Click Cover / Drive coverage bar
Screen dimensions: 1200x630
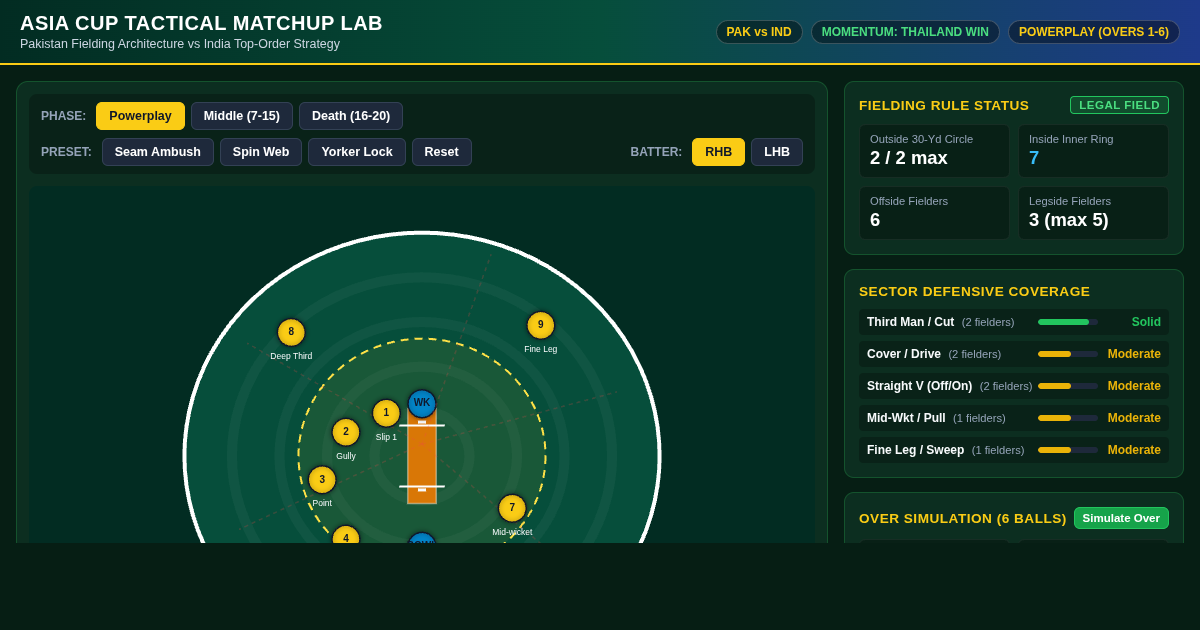1068,354
